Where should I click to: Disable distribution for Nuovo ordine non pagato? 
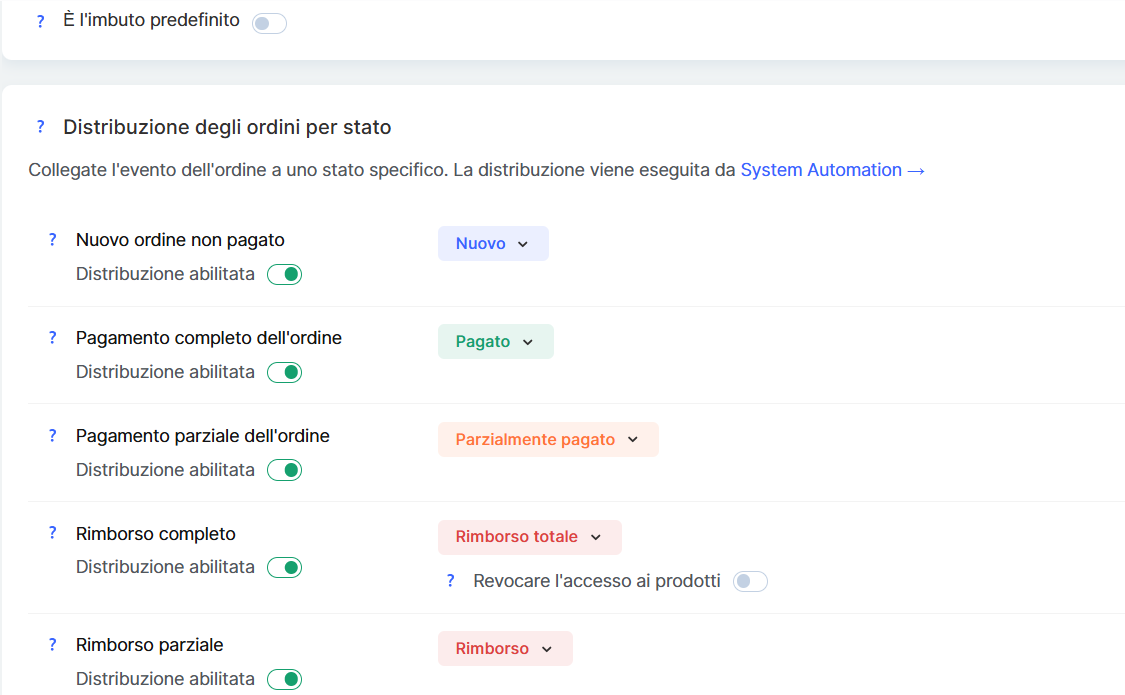pyautogui.click(x=284, y=274)
